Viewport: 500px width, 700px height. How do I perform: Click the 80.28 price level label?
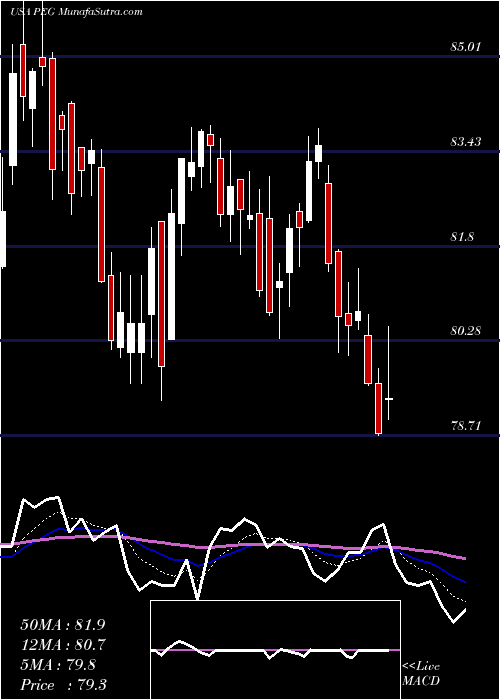pos(466,331)
